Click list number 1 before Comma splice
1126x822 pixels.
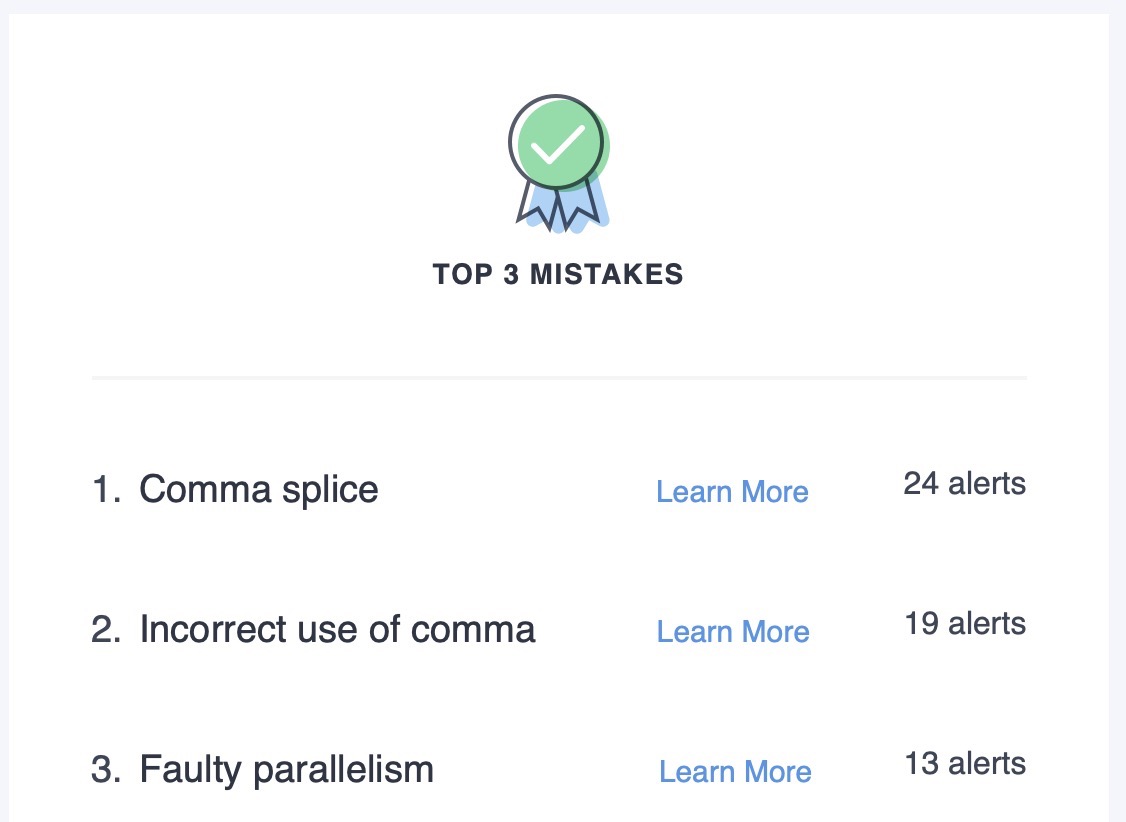pyautogui.click(x=106, y=490)
